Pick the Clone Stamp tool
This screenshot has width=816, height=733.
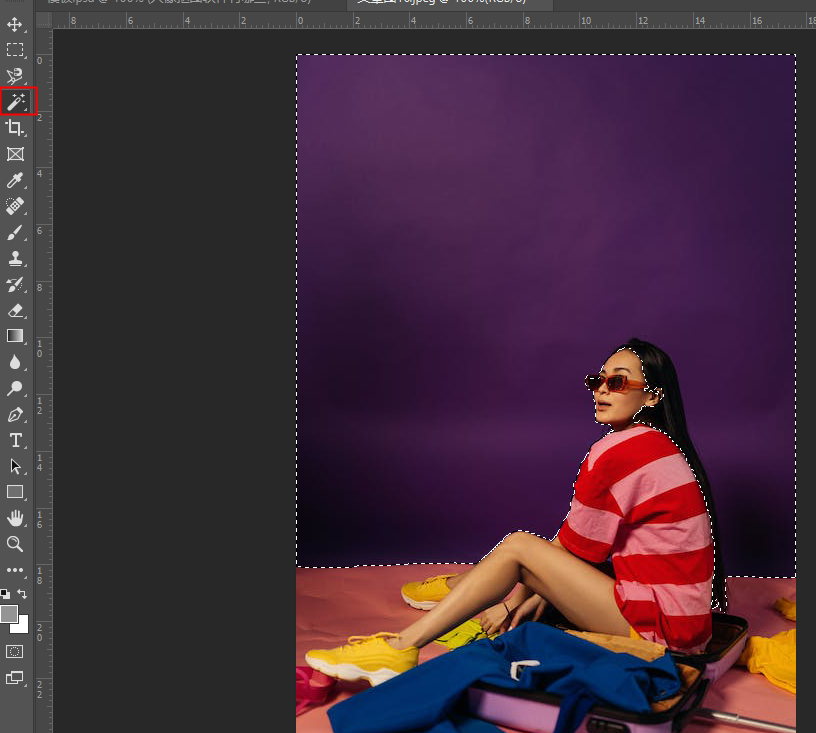pyautogui.click(x=15, y=258)
